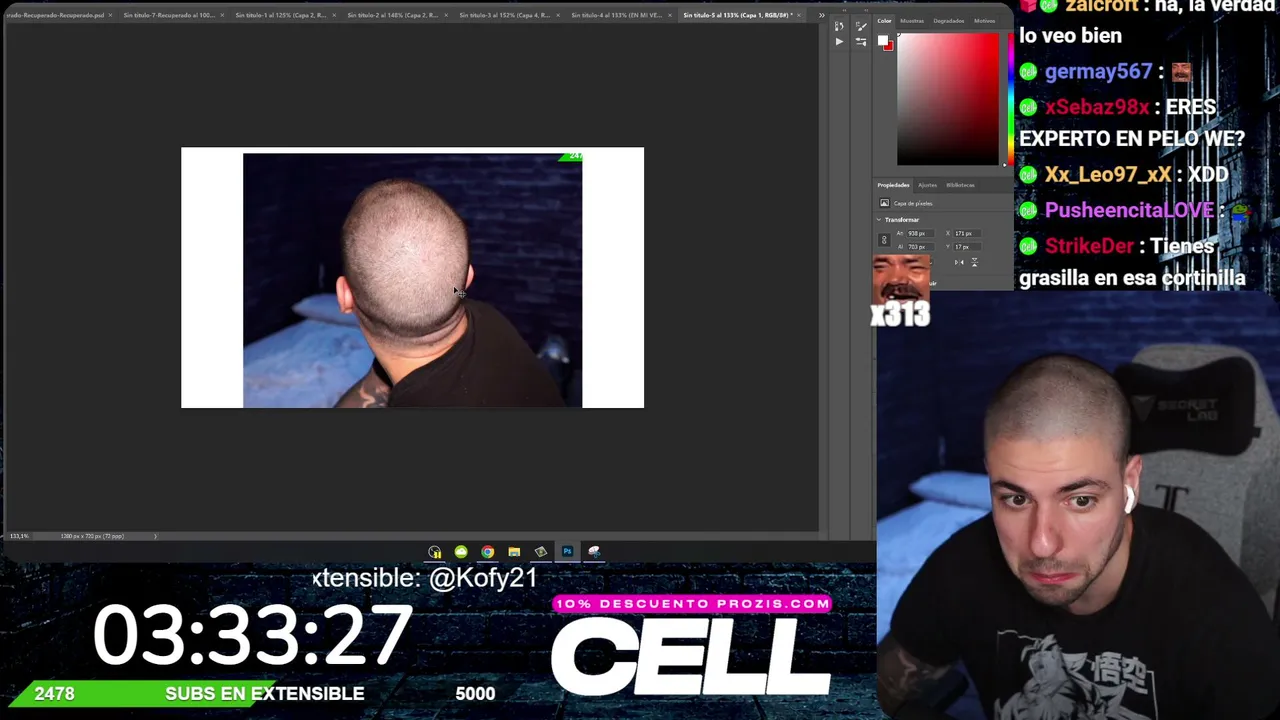Click the Capa de píxeles layer icon
The image size is (1280, 720).
(884, 203)
